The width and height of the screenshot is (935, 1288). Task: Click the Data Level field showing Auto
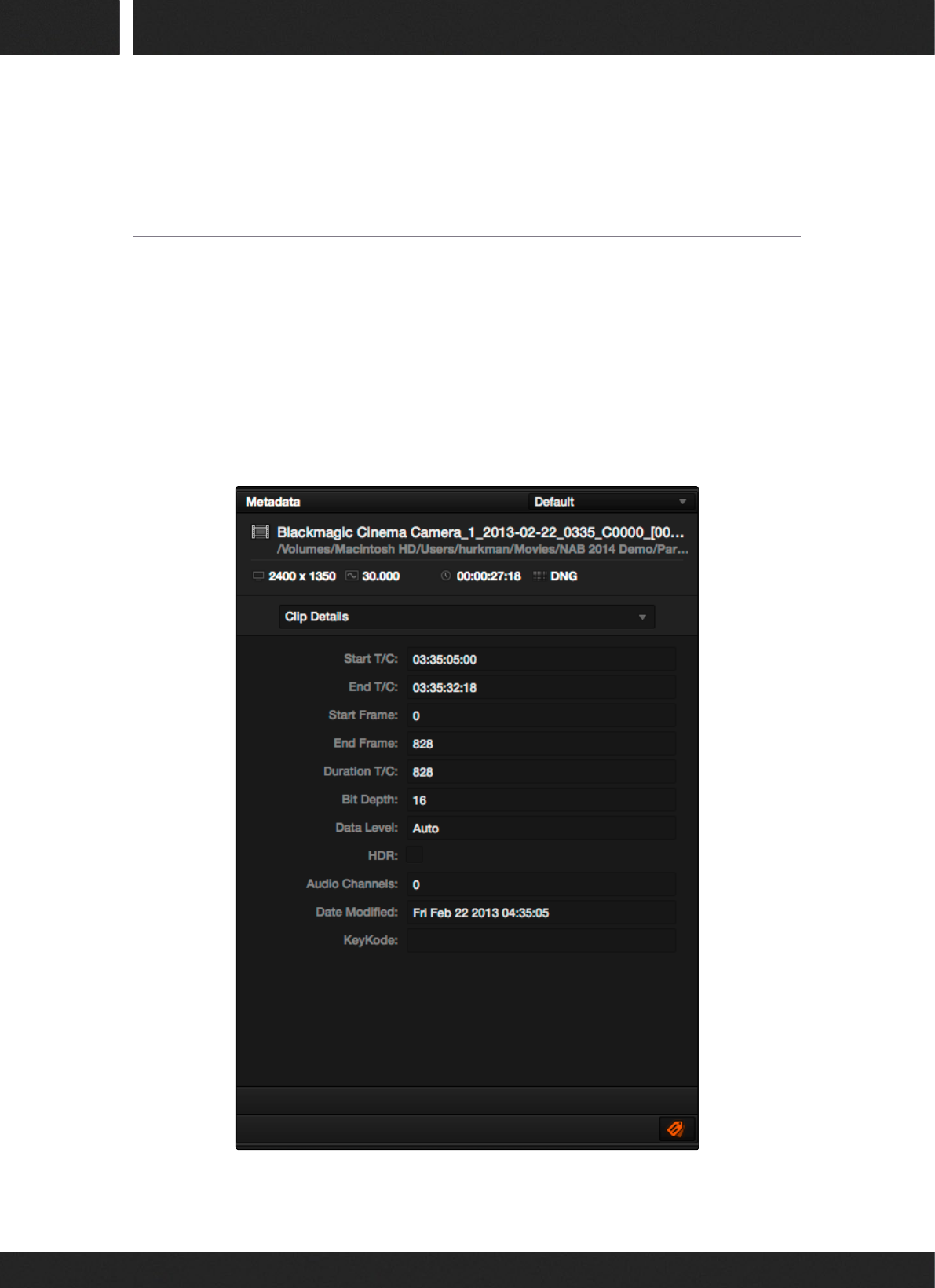[x=541, y=828]
